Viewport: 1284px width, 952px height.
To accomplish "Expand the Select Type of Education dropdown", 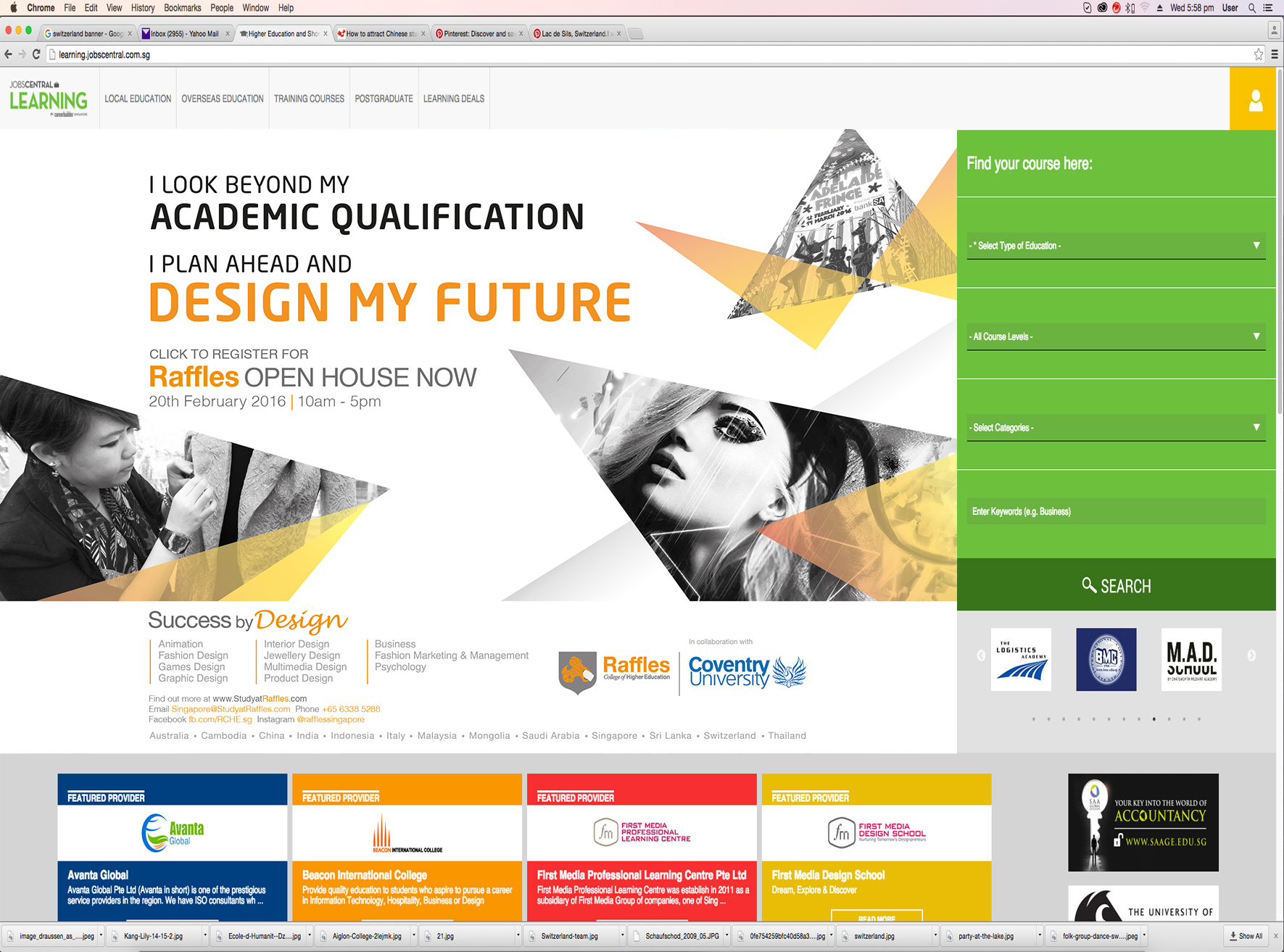I will pyautogui.click(x=1116, y=246).
